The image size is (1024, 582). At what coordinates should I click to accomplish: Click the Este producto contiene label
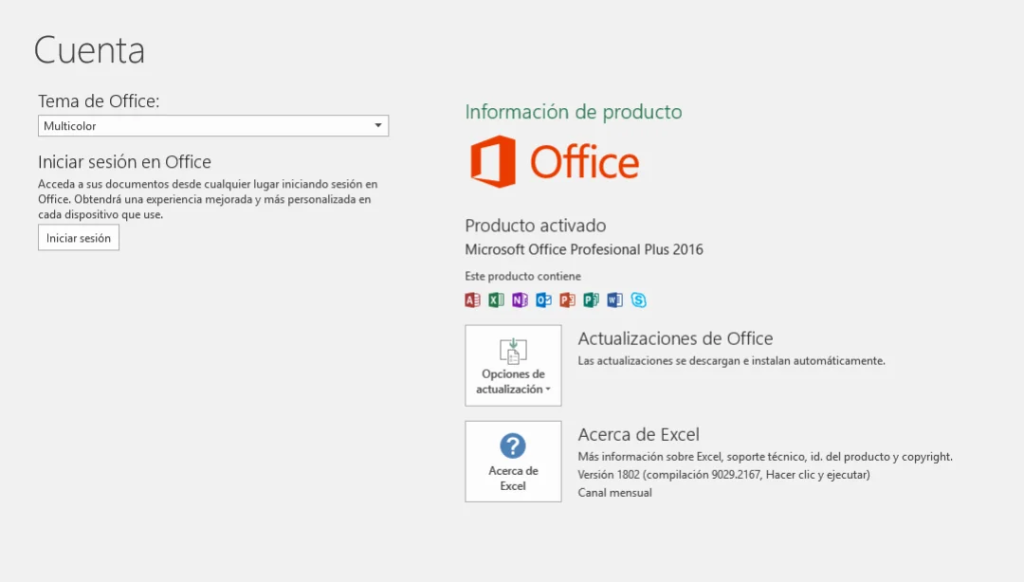pyautogui.click(x=522, y=276)
